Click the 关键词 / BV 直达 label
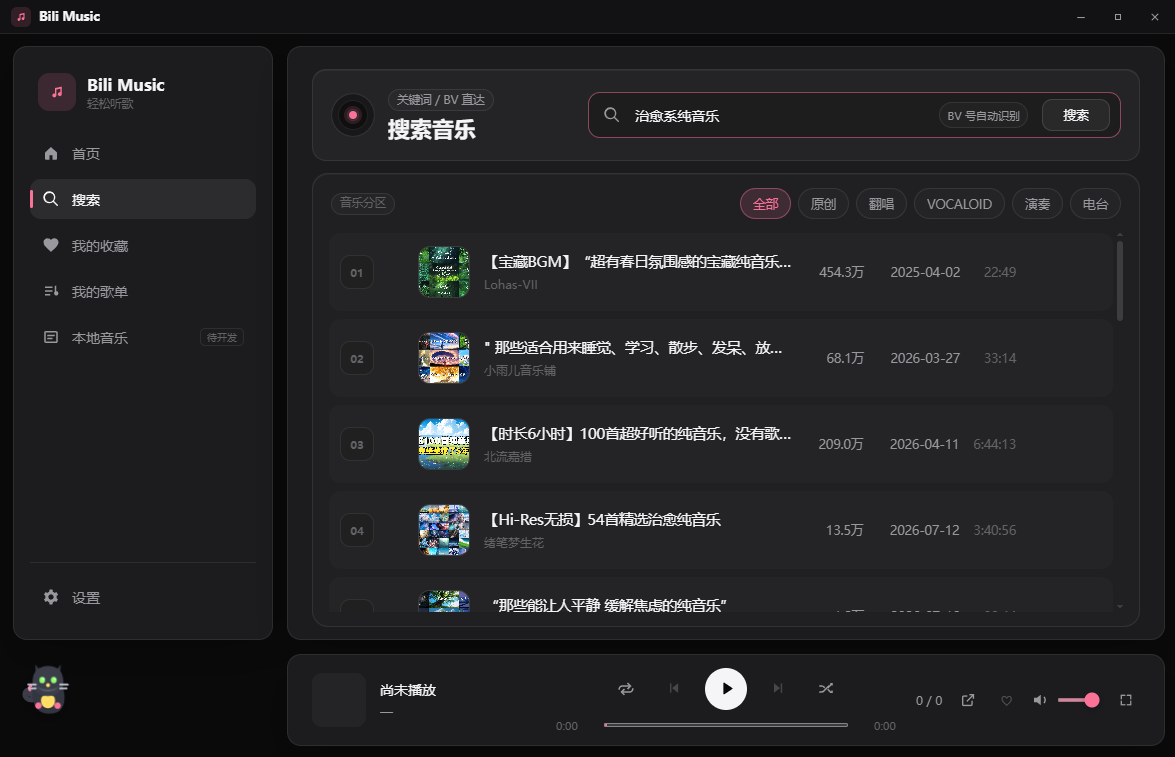 click(x=441, y=100)
